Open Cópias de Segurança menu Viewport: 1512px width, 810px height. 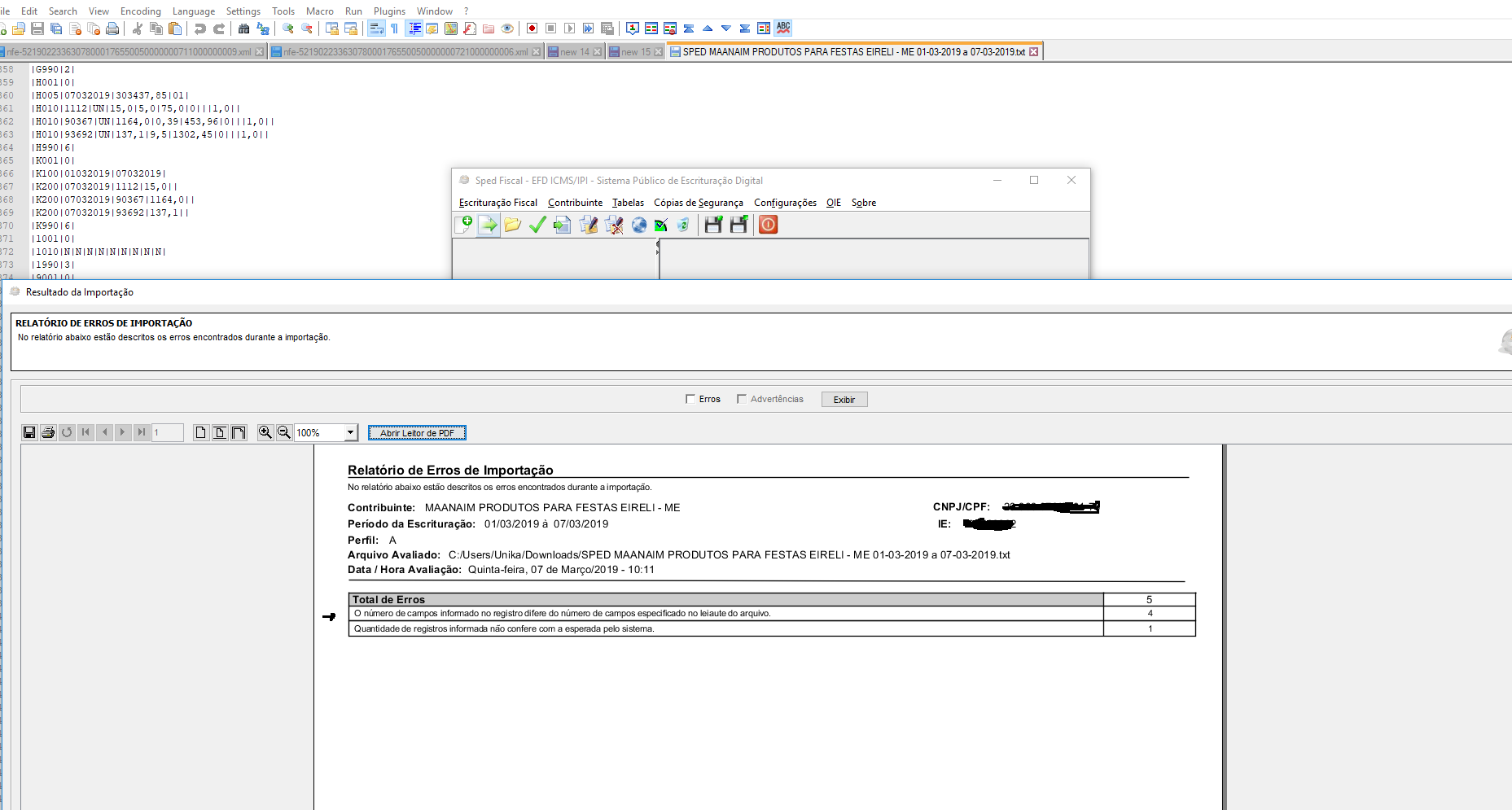(699, 203)
